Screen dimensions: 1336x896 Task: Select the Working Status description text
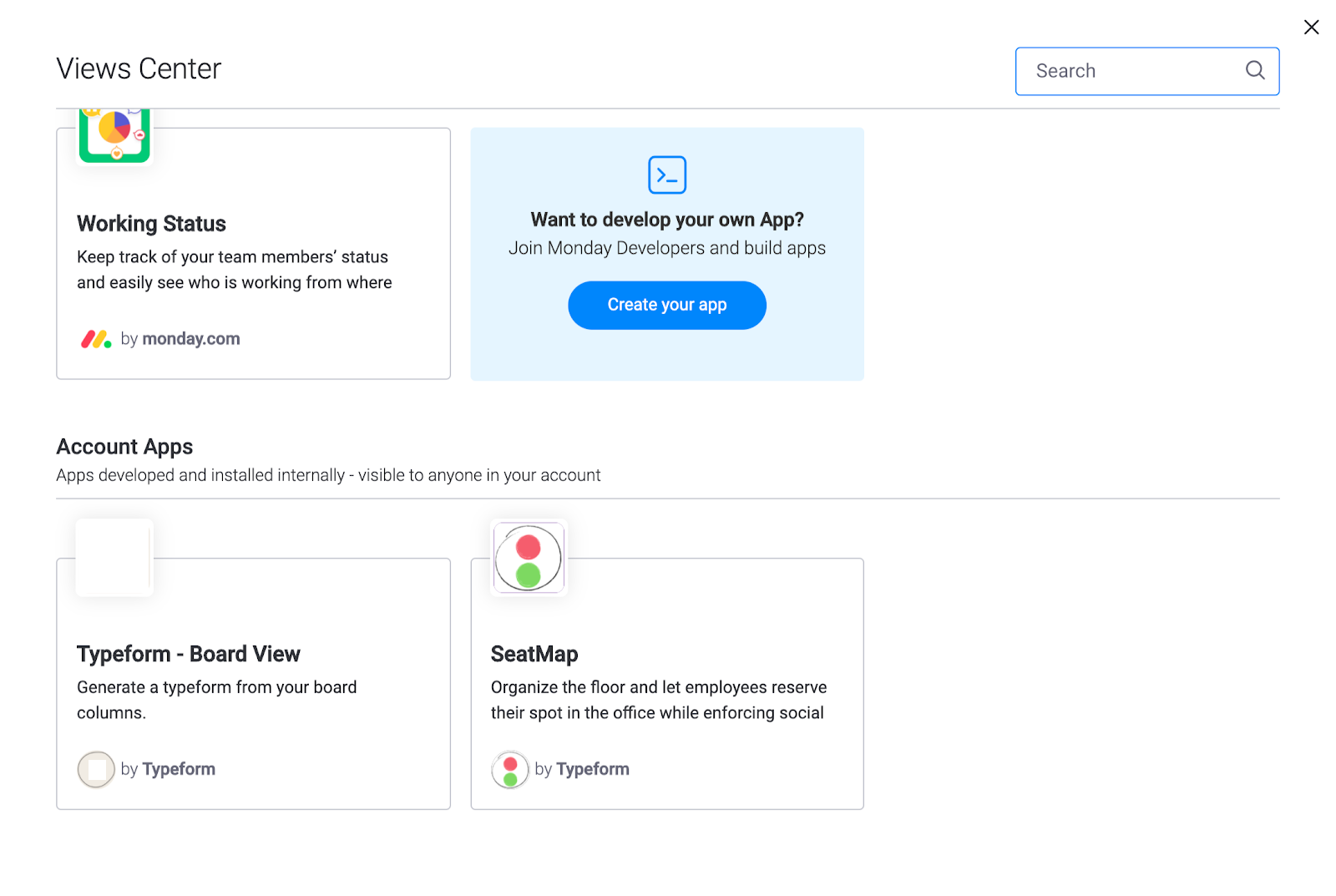click(x=235, y=270)
